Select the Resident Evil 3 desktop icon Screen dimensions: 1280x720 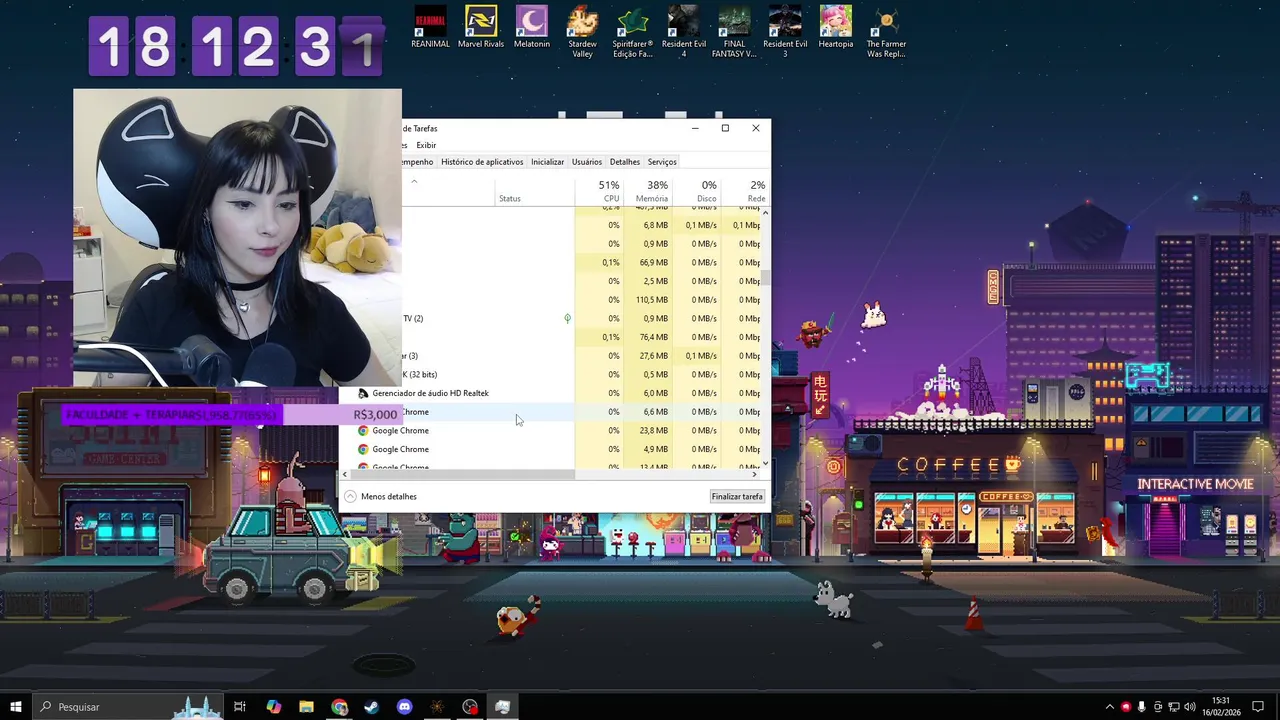[x=785, y=32]
